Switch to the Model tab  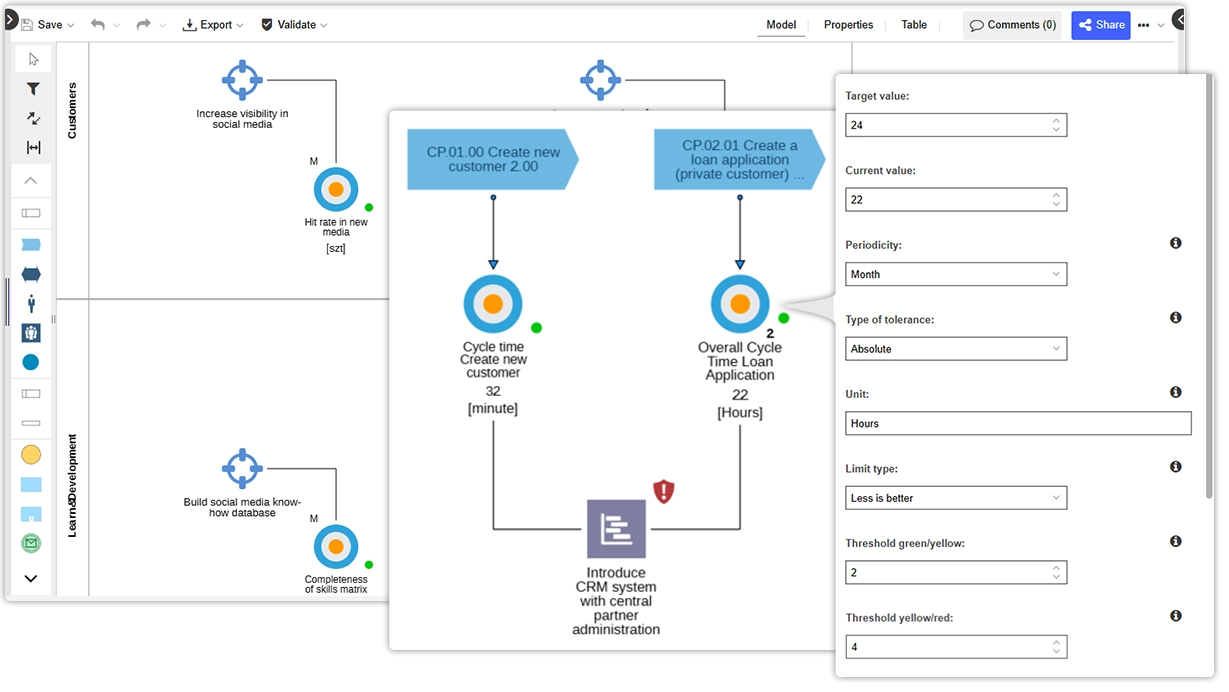(781, 25)
